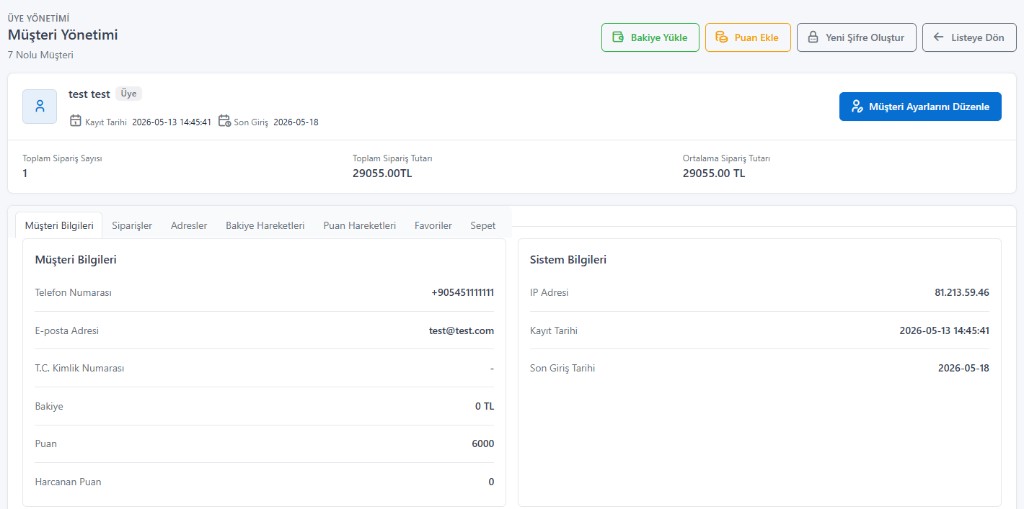
Task: Click the calendar icon beside Kayıt Tarihi
Action: 76,121
